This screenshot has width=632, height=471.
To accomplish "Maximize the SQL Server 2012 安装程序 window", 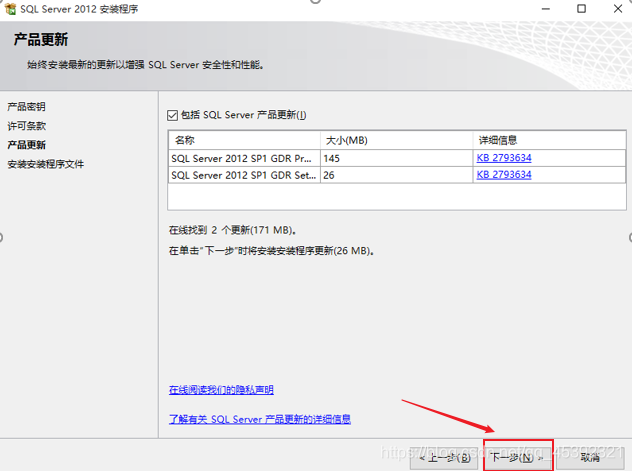I will (x=581, y=8).
